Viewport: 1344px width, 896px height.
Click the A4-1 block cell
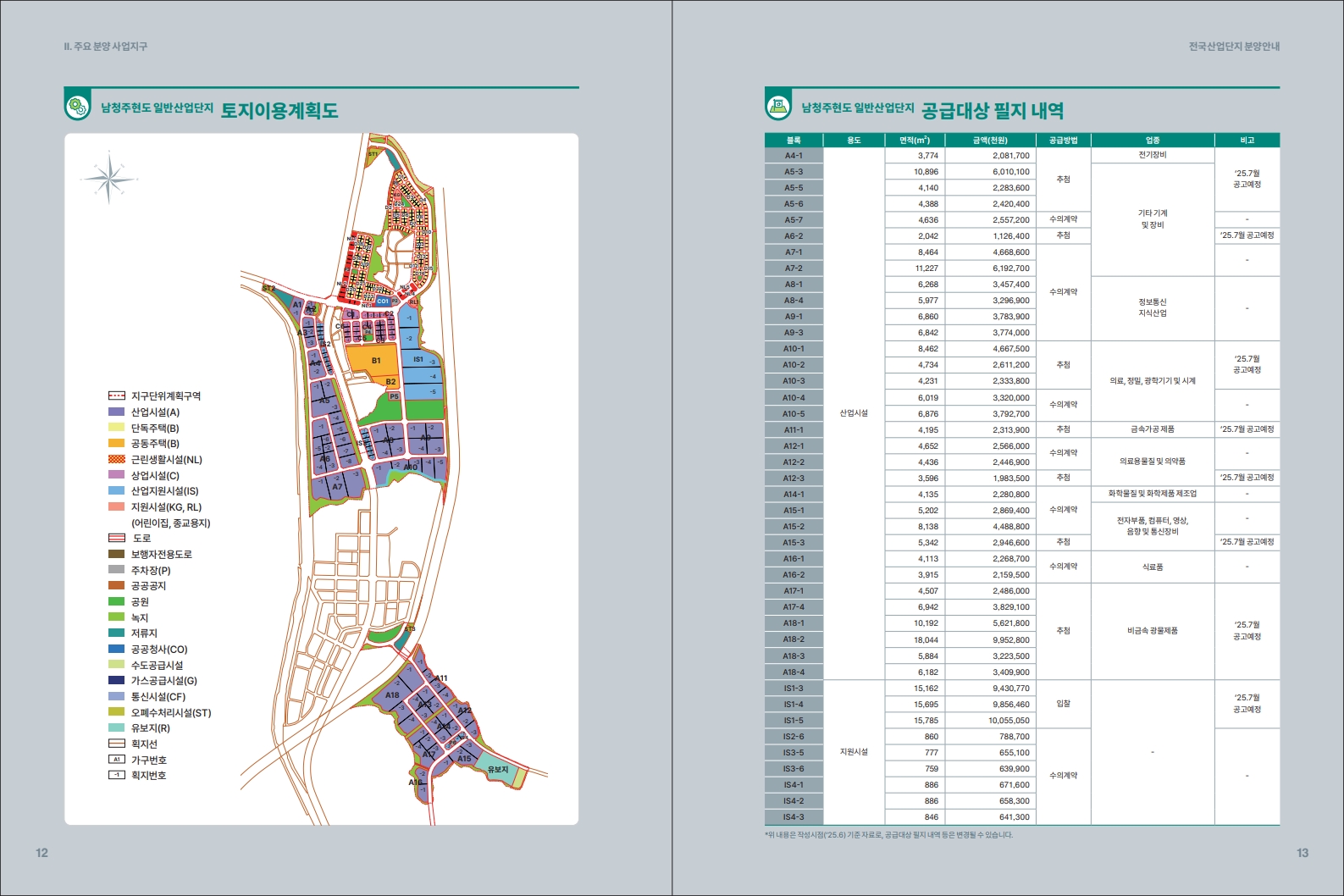click(x=794, y=156)
